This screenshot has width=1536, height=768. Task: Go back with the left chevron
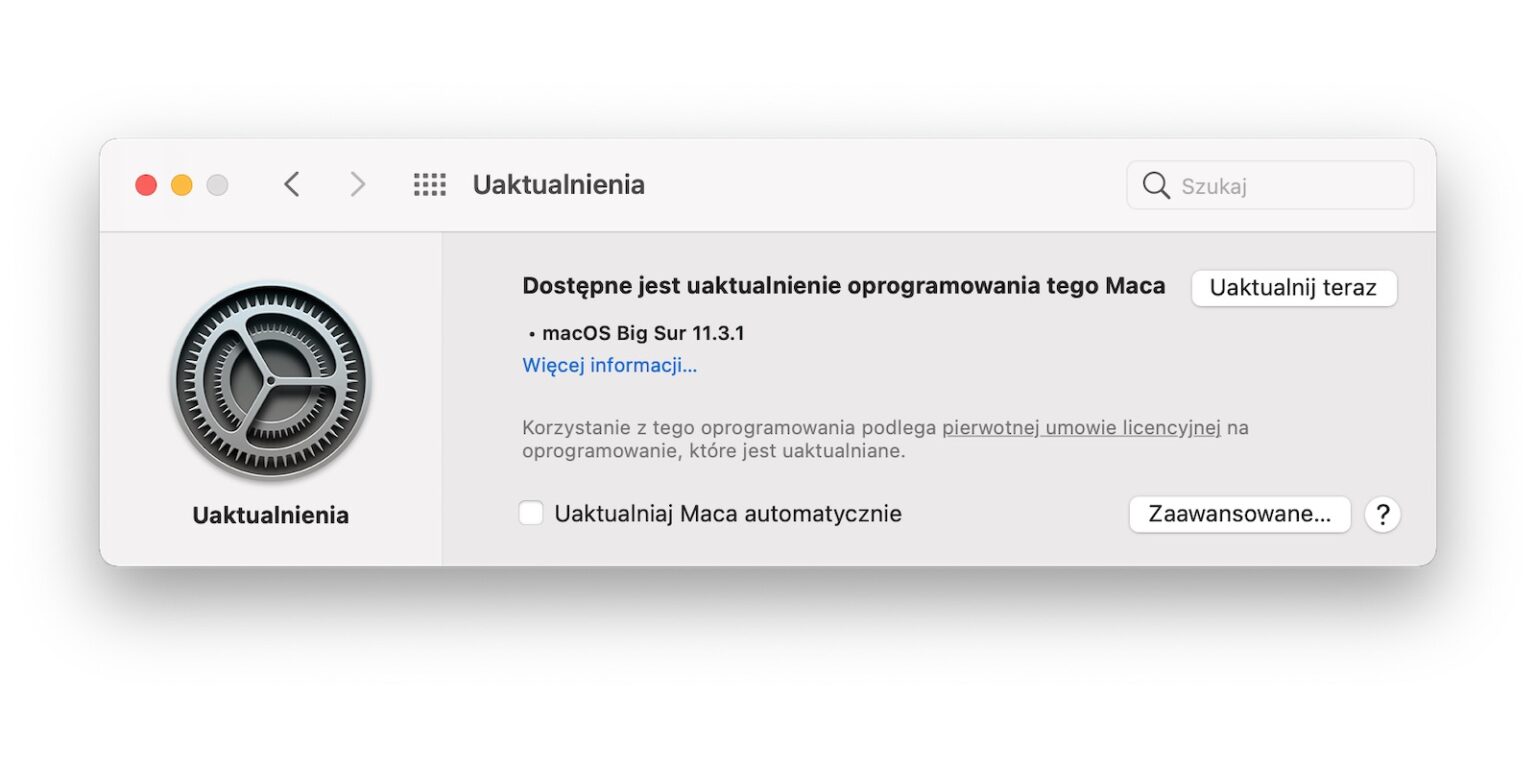(x=292, y=185)
